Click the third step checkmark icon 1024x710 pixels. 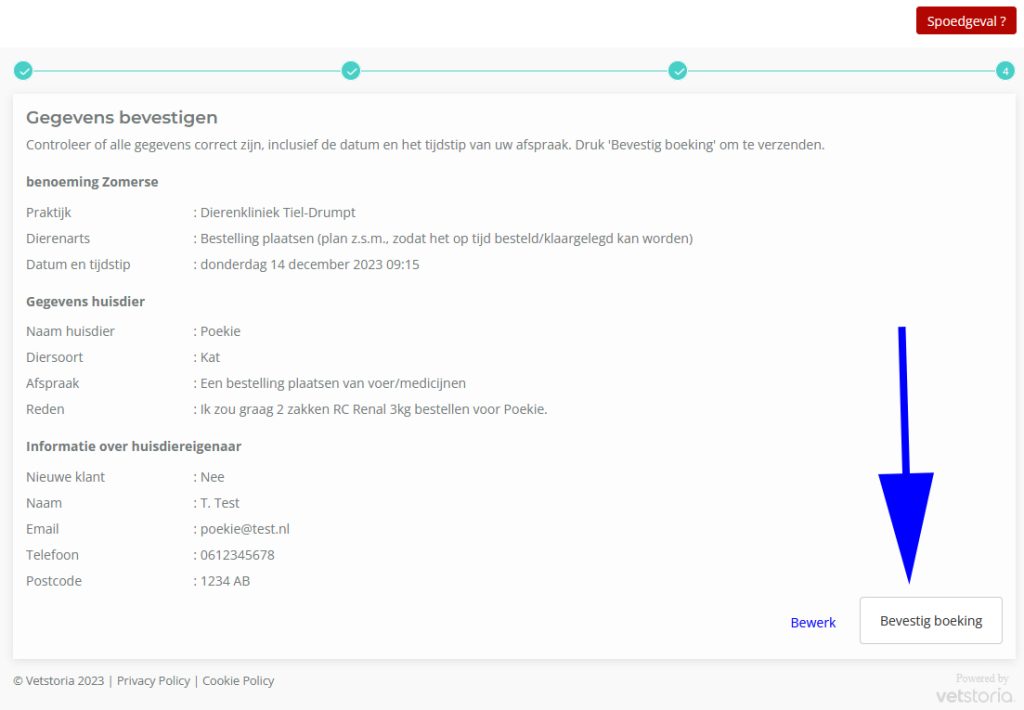[x=678, y=71]
